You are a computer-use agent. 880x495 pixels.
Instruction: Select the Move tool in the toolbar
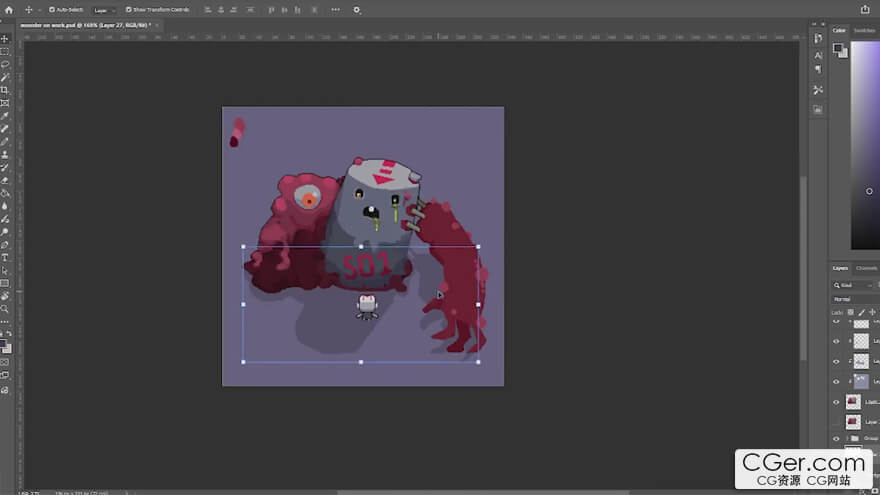5,38
